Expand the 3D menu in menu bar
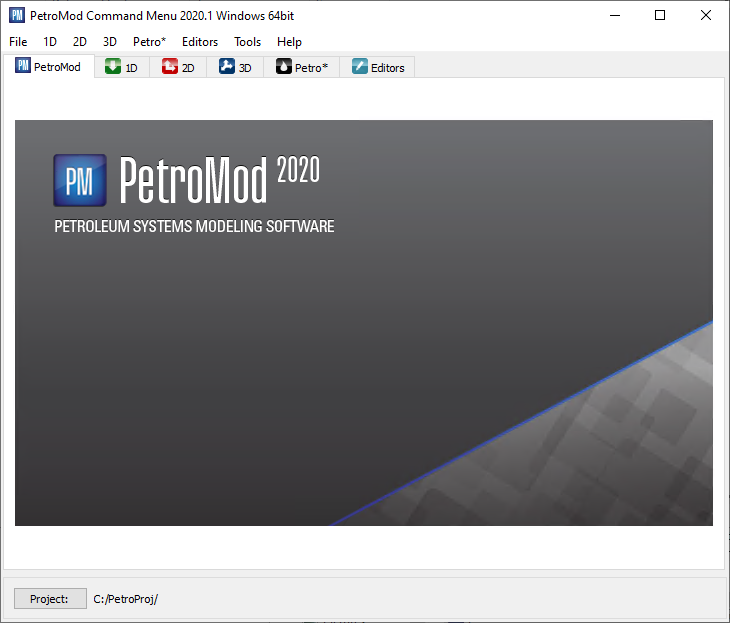 pos(110,42)
